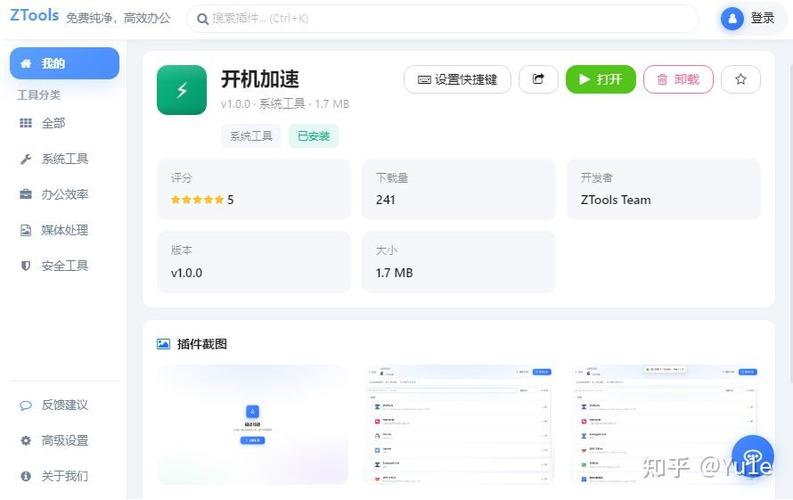793x500 pixels.
Task: Click the size value 1.7 MB card
Action: click(x=459, y=262)
